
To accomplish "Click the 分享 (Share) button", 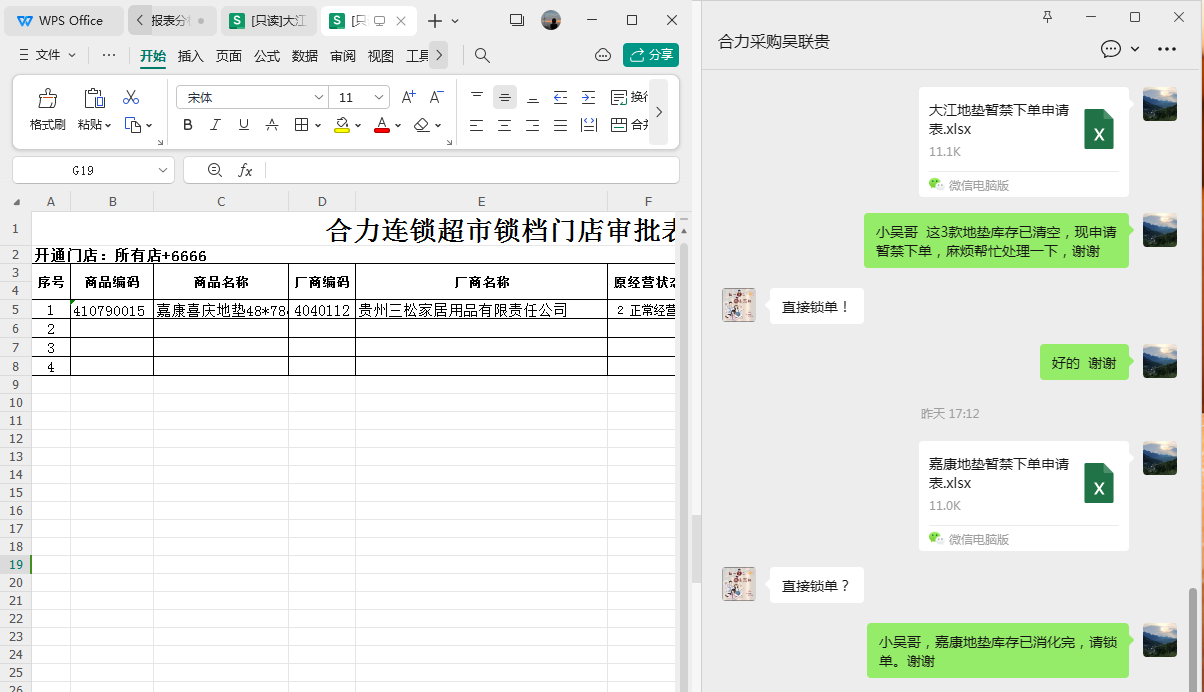I will pos(650,55).
